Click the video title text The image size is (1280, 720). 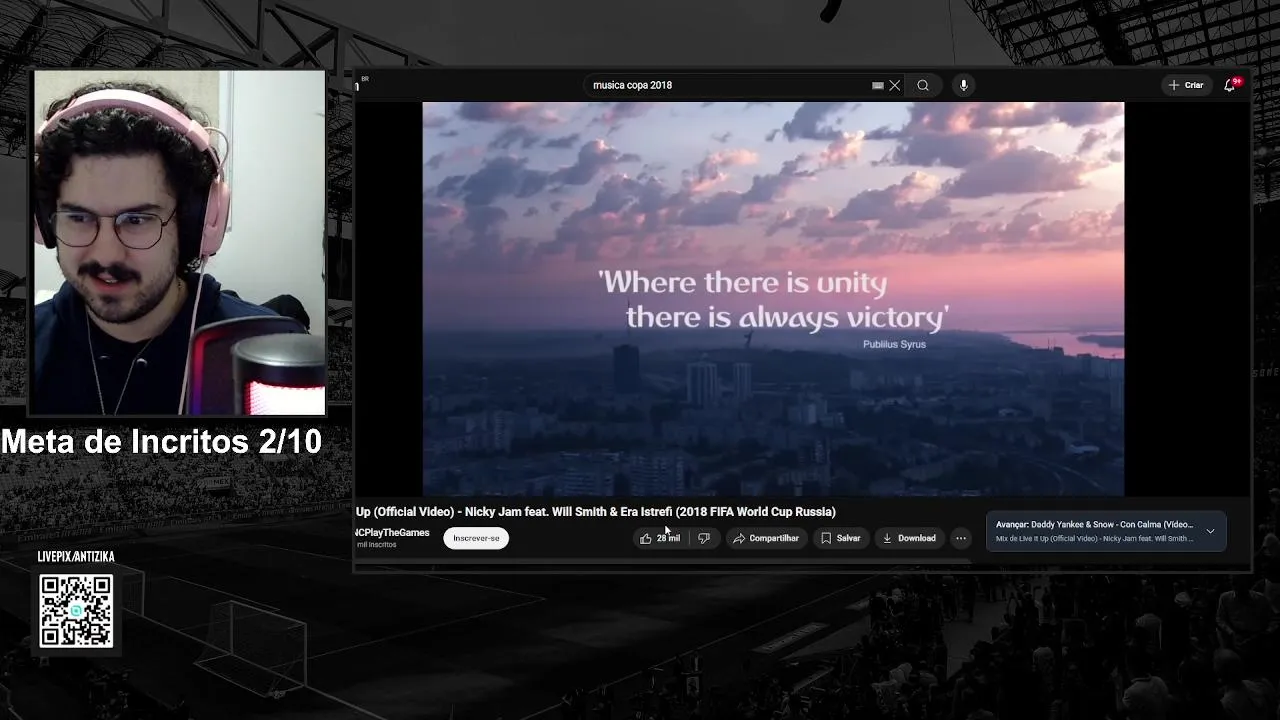tap(596, 512)
